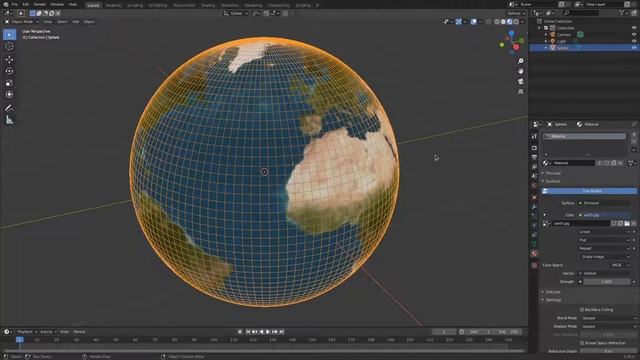
Task: Open the Object Mode dropdown
Action: tap(22, 22)
